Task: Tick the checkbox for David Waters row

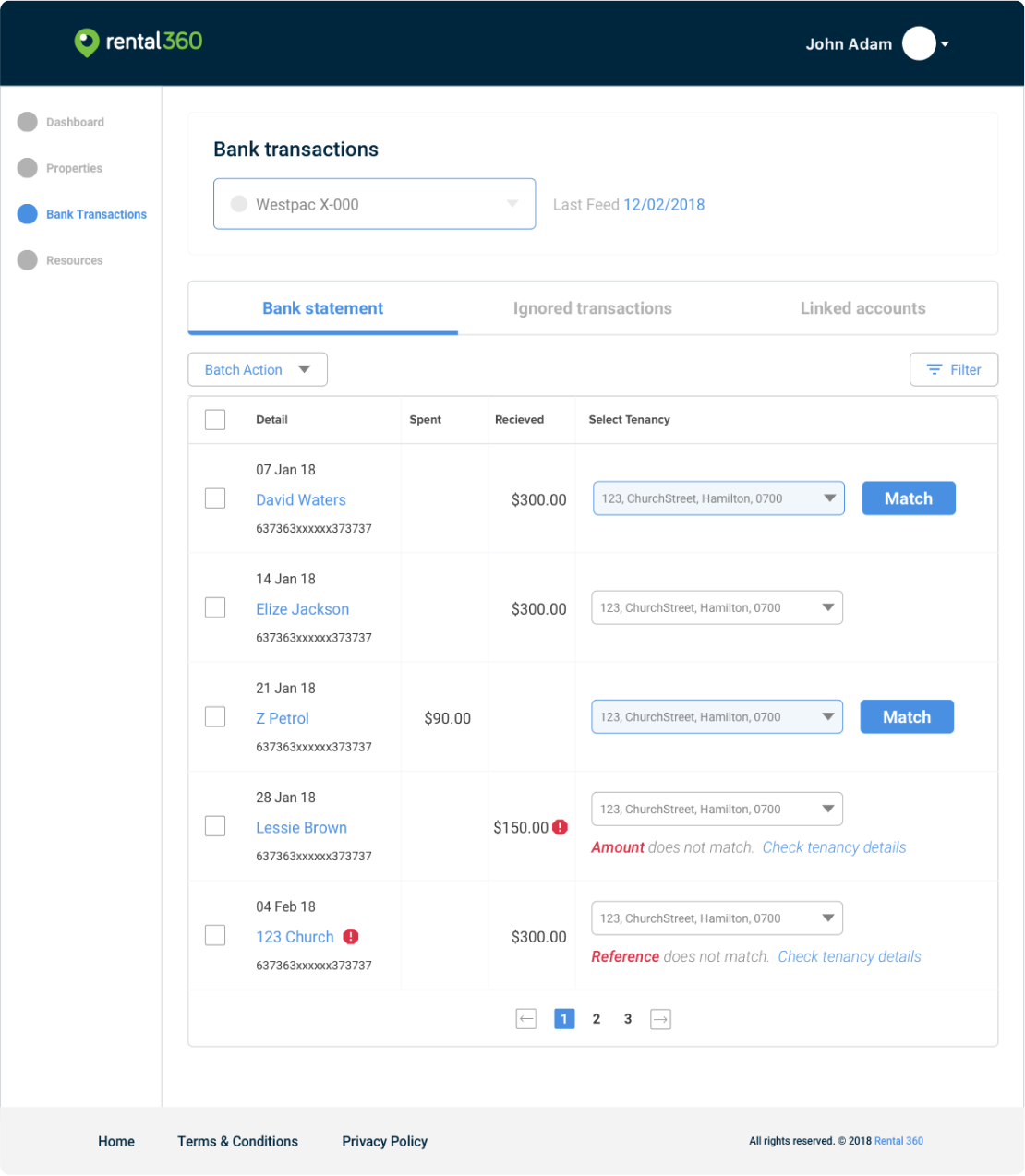Action: pos(215,498)
